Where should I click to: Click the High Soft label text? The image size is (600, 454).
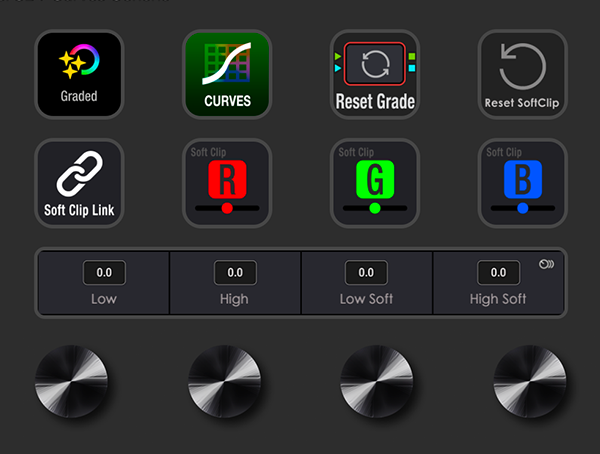[x=498, y=299]
